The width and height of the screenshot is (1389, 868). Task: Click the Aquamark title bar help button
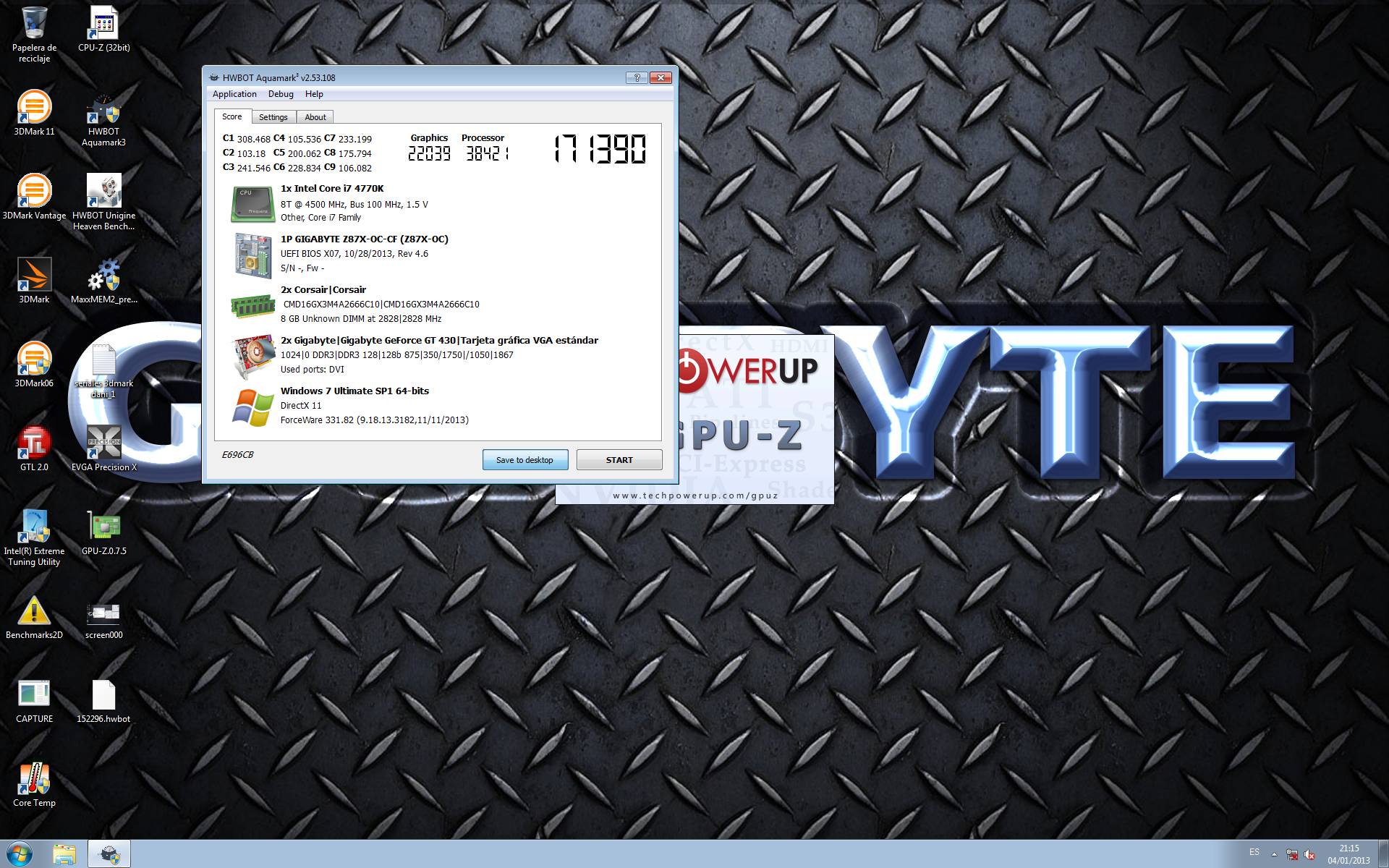tap(637, 77)
